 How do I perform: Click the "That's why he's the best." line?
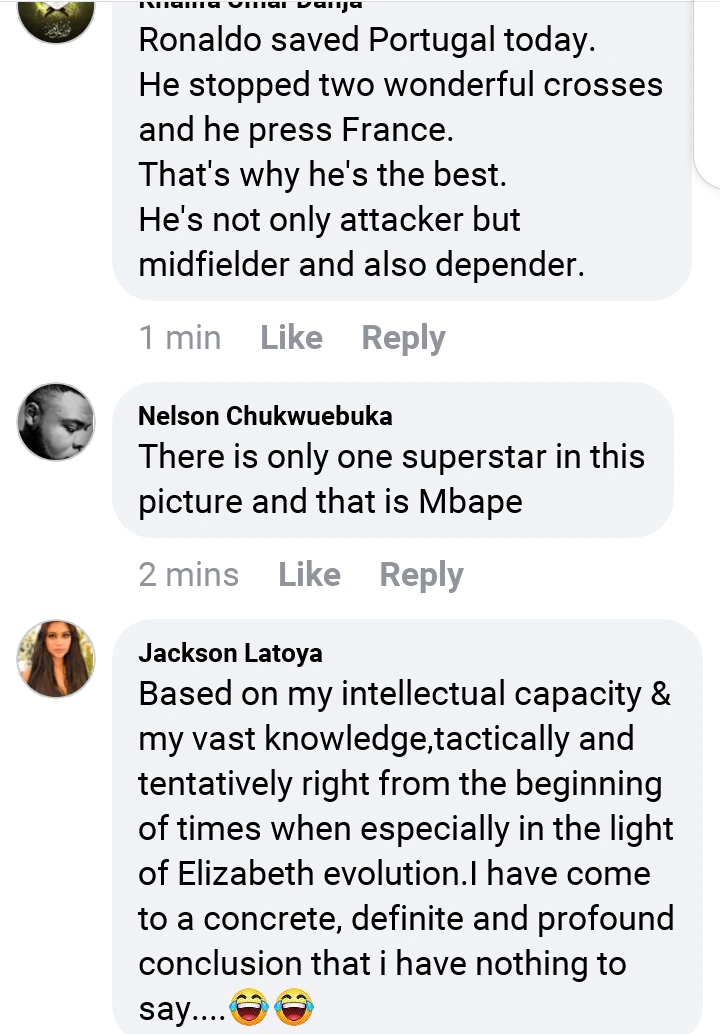pyautogui.click(x=322, y=174)
